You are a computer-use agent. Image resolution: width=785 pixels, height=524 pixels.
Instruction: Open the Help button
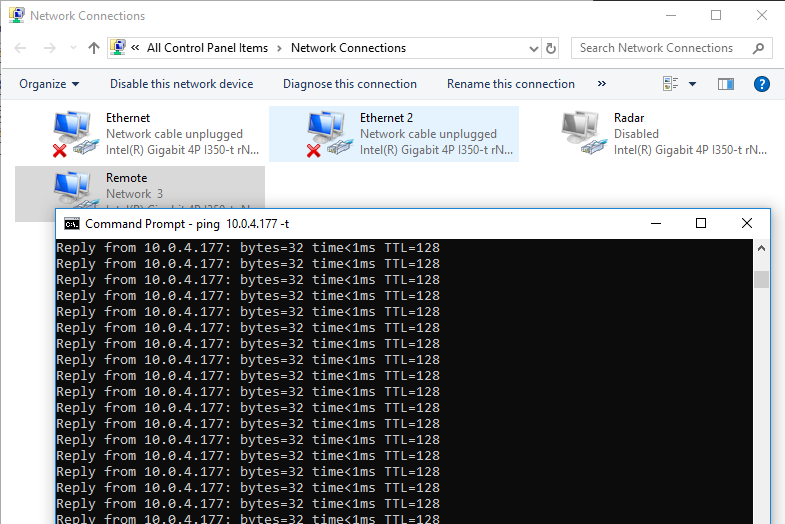761,84
